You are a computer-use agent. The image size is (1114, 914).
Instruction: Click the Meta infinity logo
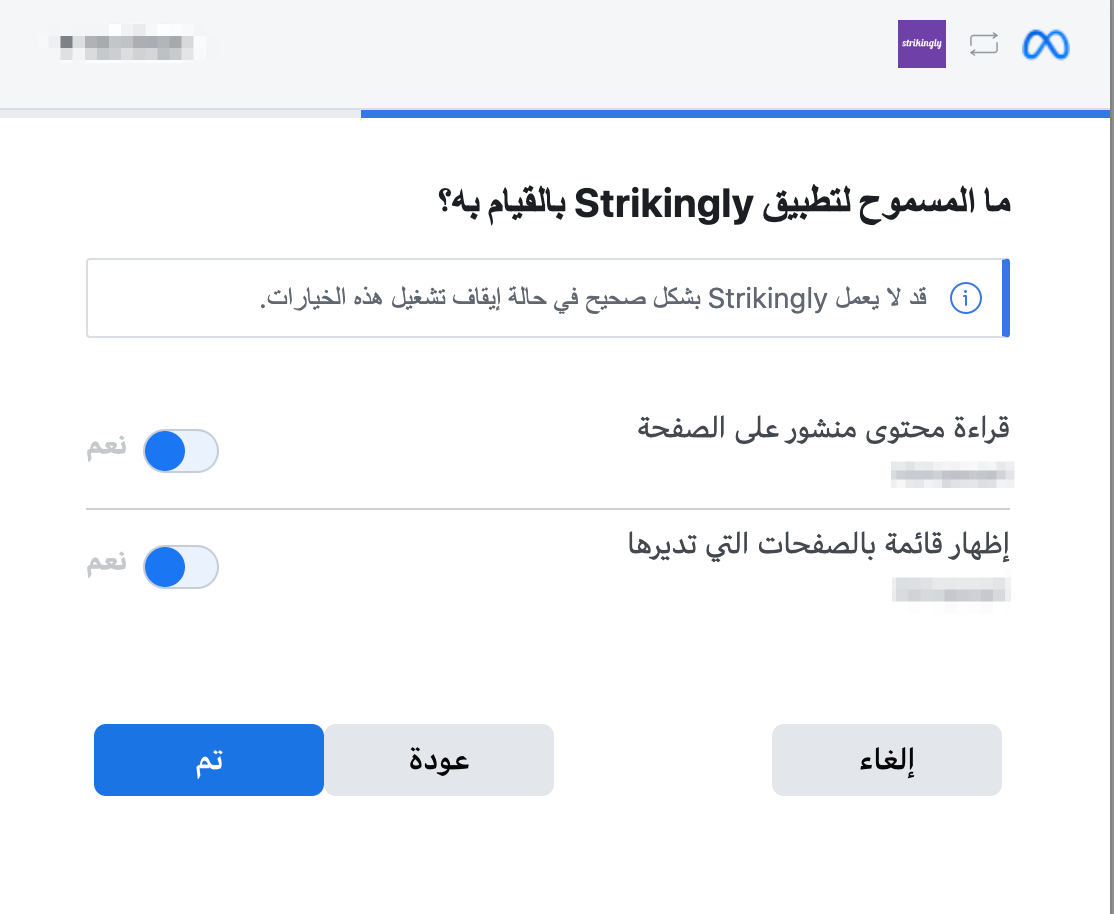(1045, 45)
